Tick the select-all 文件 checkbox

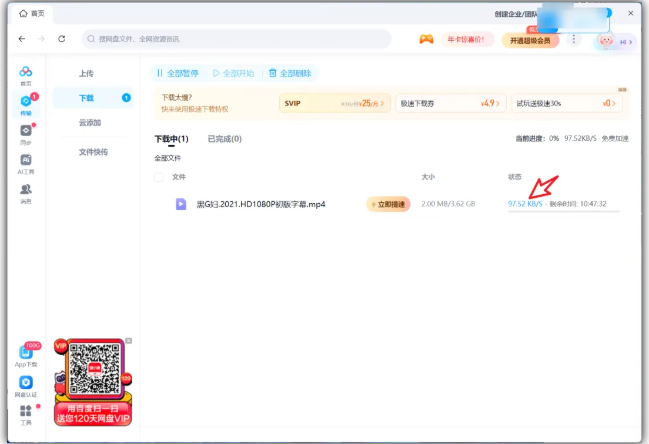(x=159, y=177)
